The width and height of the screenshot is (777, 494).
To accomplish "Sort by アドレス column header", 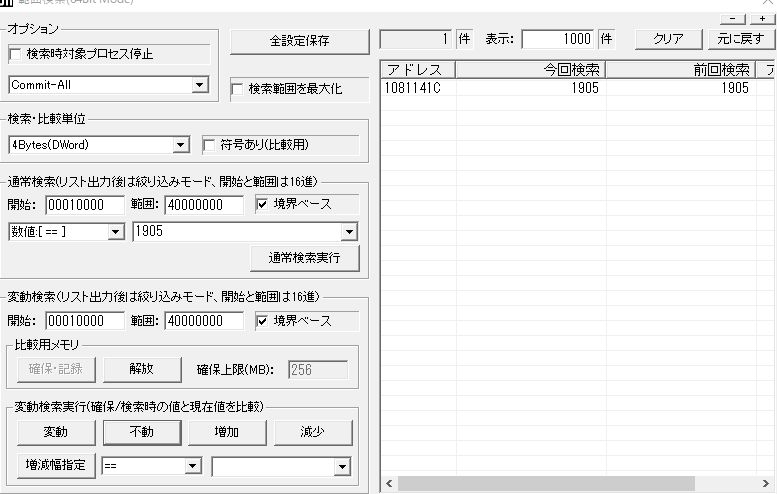I will click(418, 70).
